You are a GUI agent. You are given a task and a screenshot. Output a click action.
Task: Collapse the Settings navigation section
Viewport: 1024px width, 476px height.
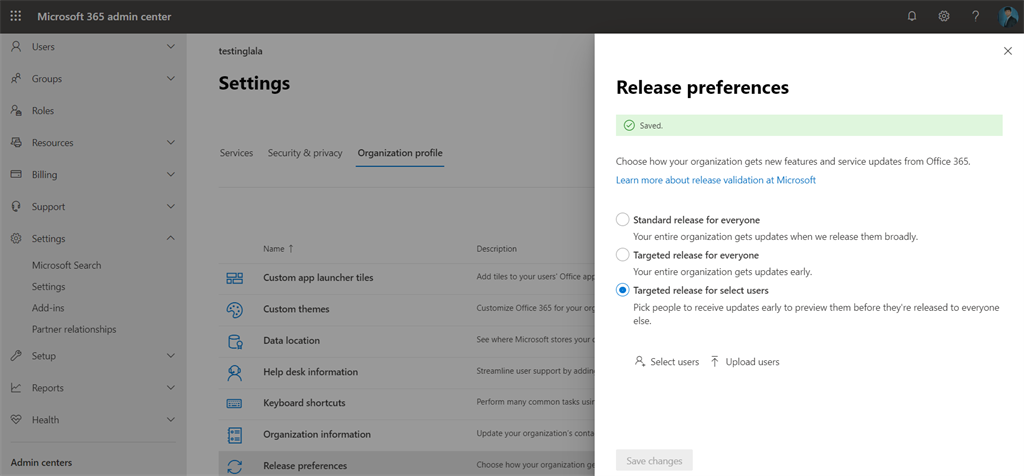click(171, 239)
